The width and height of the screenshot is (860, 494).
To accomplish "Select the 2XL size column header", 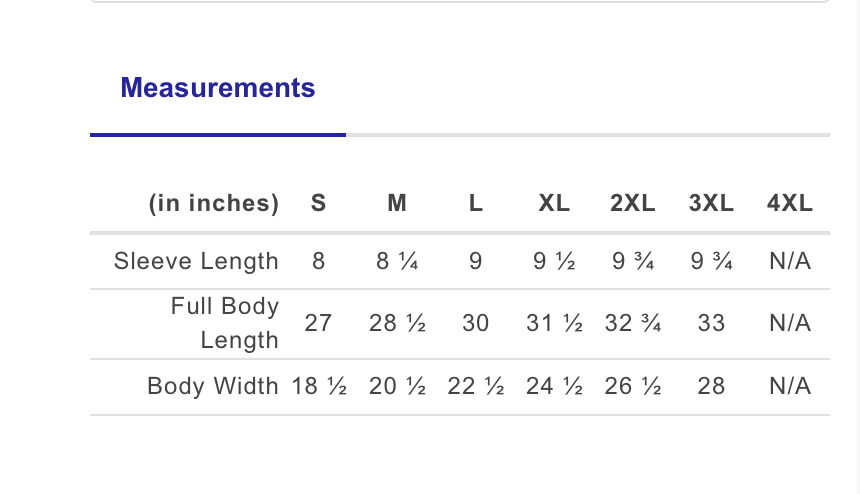I will [632, 203].
